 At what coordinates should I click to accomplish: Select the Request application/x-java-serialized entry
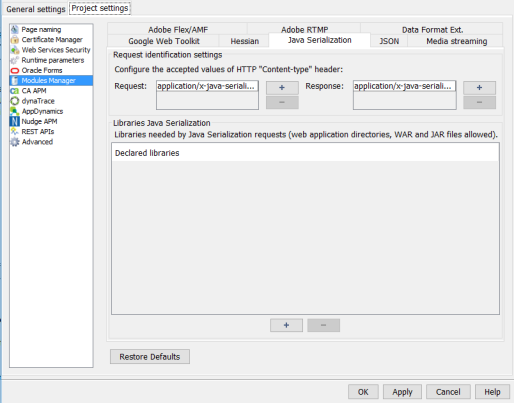(x=207, y=86)
